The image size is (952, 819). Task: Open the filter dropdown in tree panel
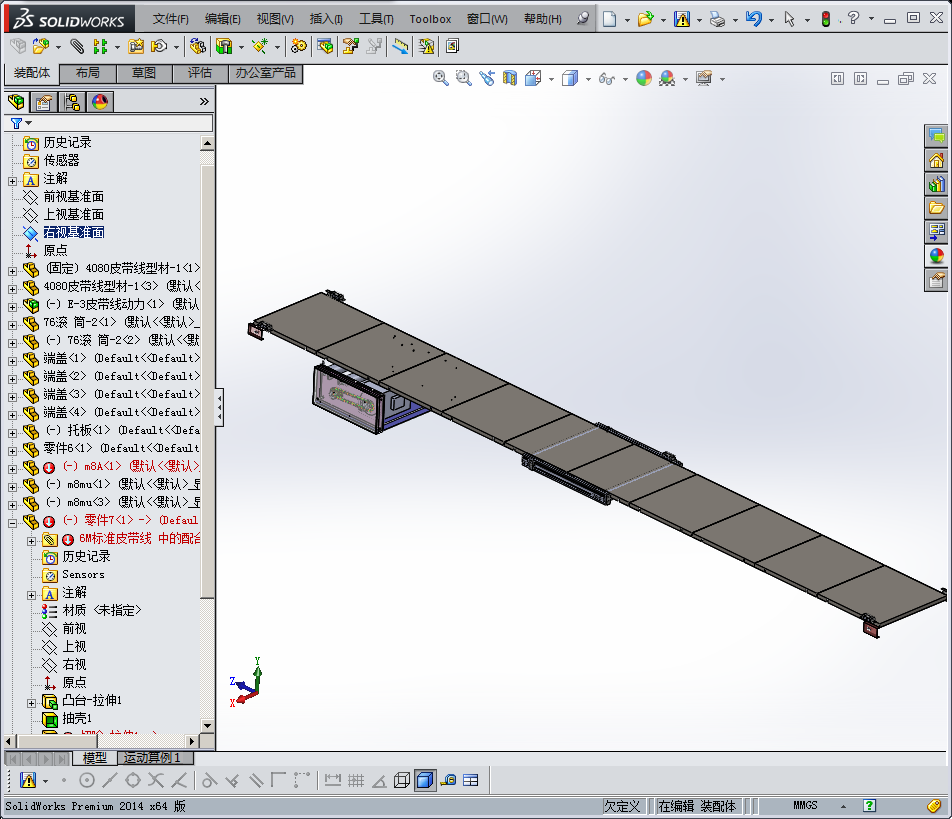pyautogui.click(x=28, y=123)
